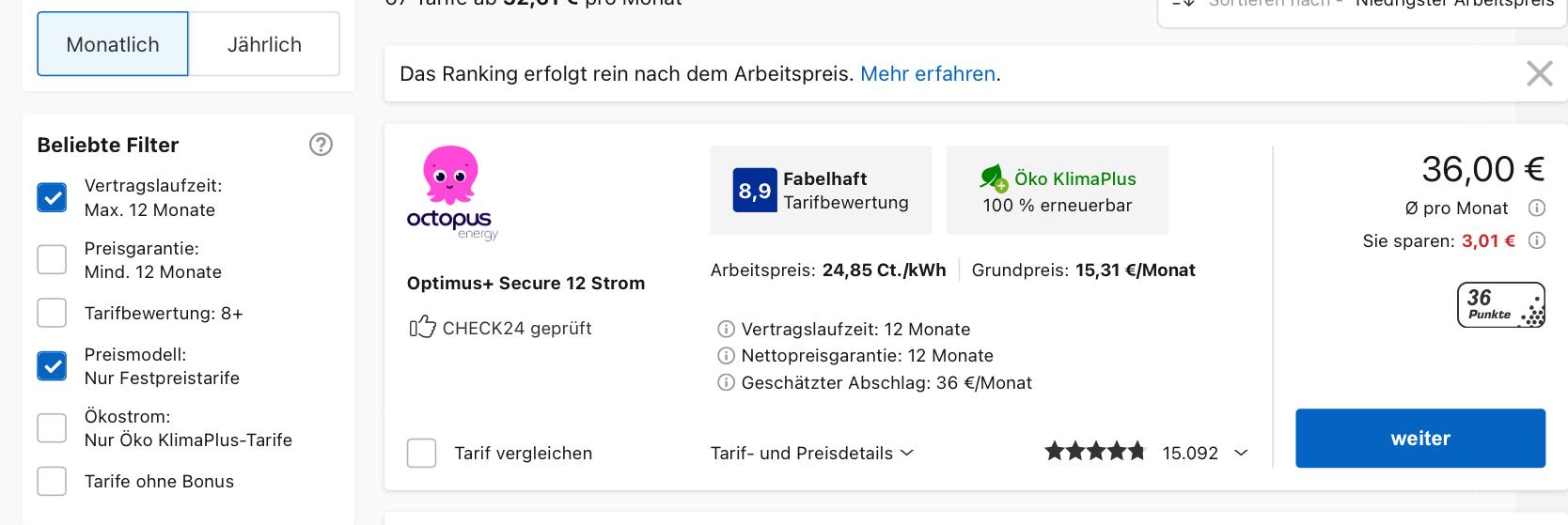The height and width of the screenshot is (525, 1568).
Task: Open the Mehr erfahren link
Action: (927, 74)
